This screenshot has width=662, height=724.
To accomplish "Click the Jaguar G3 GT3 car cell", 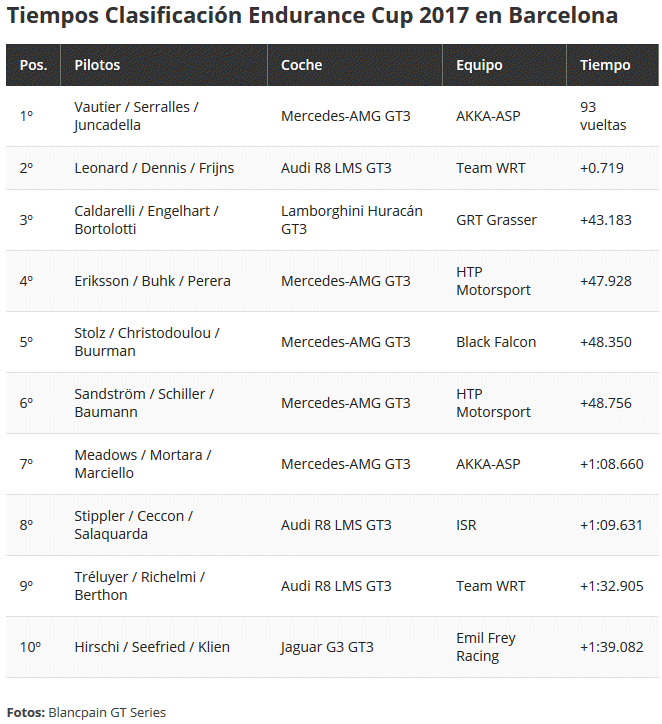I will point(327,647).
